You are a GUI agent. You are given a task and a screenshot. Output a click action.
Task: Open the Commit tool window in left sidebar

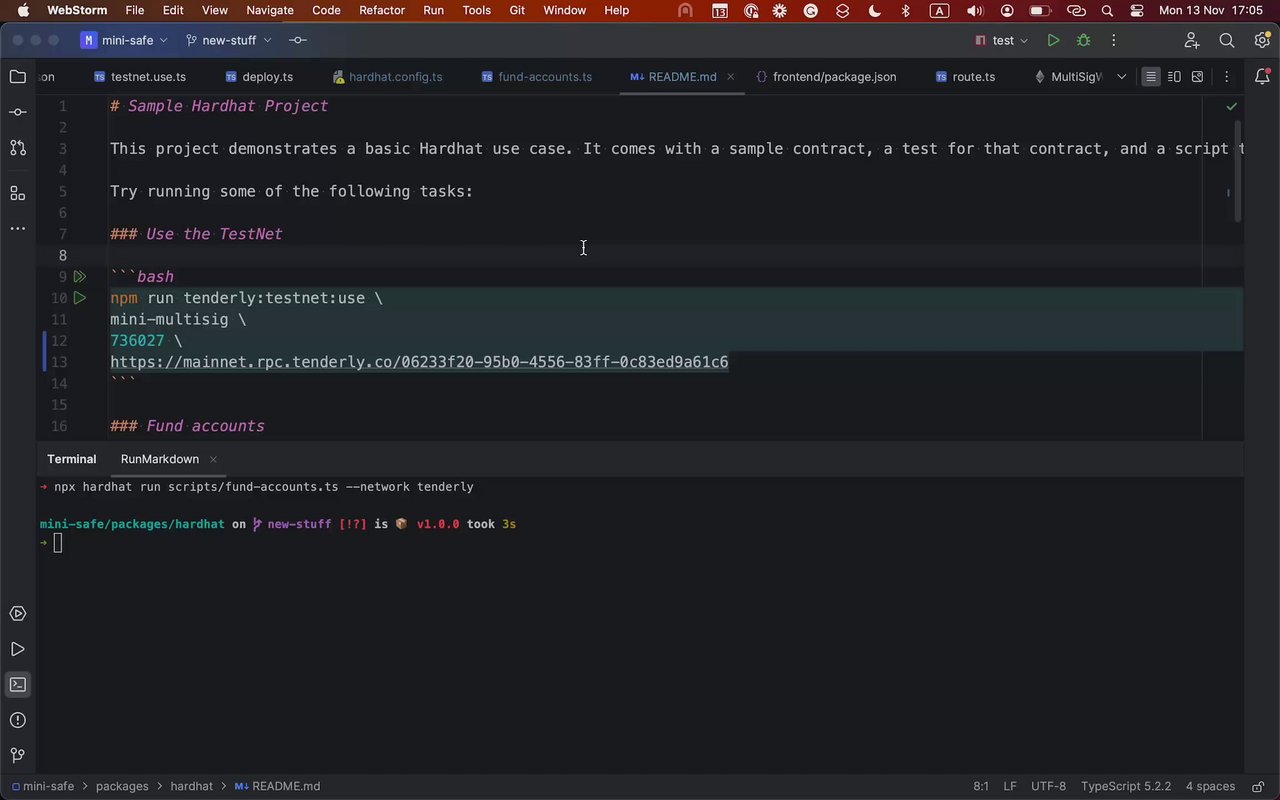click(x=17, y=112)
